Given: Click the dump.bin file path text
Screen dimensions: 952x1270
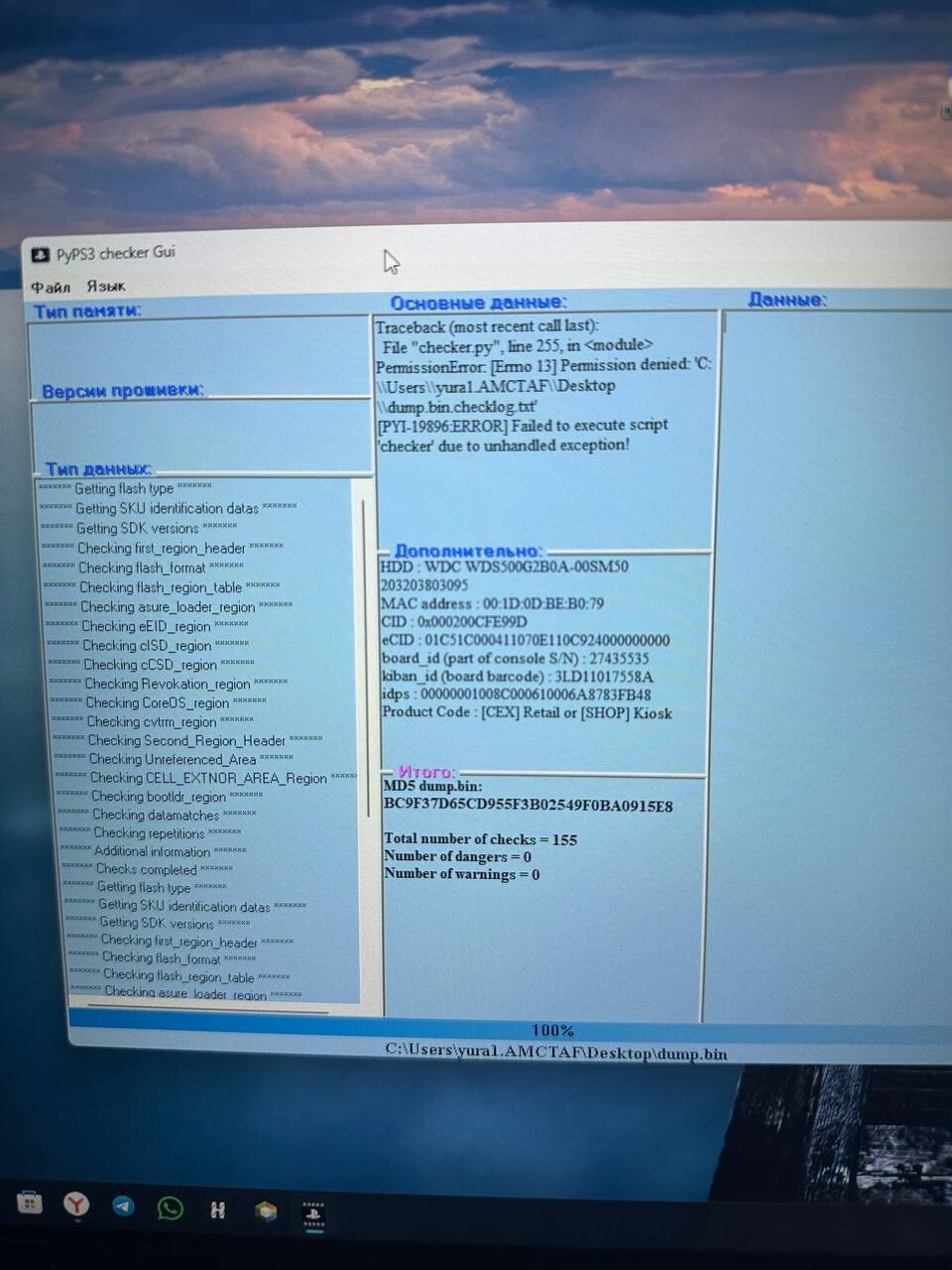Looking at the screenshot, I should (555, 1054).
